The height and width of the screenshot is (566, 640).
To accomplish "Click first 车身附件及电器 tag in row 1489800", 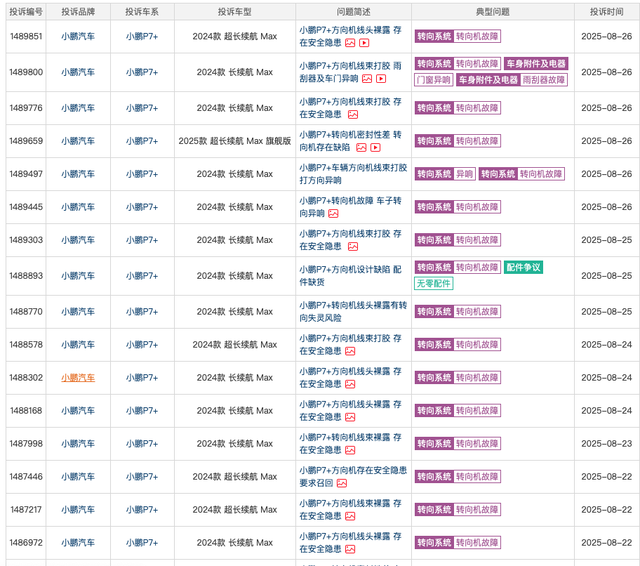I will (536, 64).
